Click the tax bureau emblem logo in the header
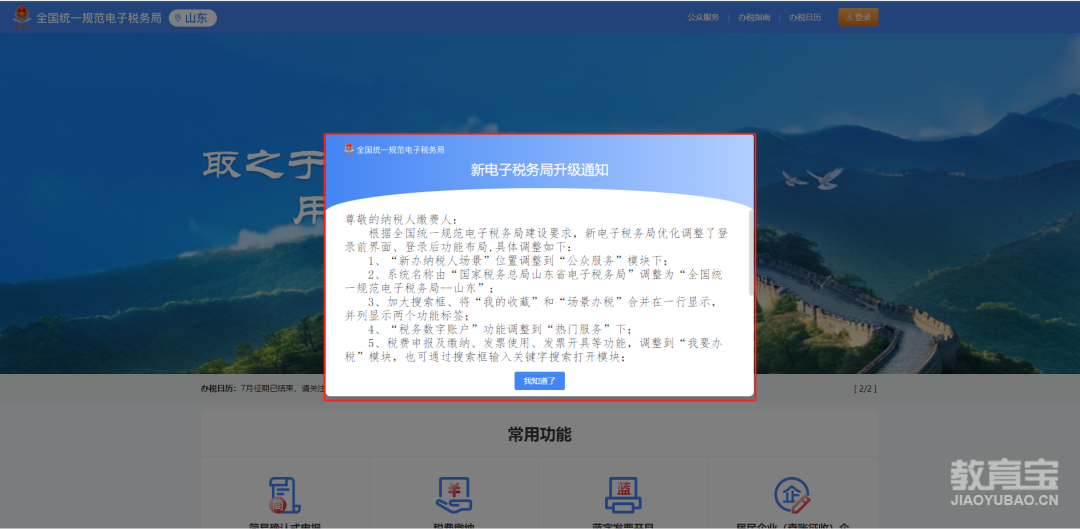Image resolution: width=1080 pixels, height=529 pixels. [22, 18]
